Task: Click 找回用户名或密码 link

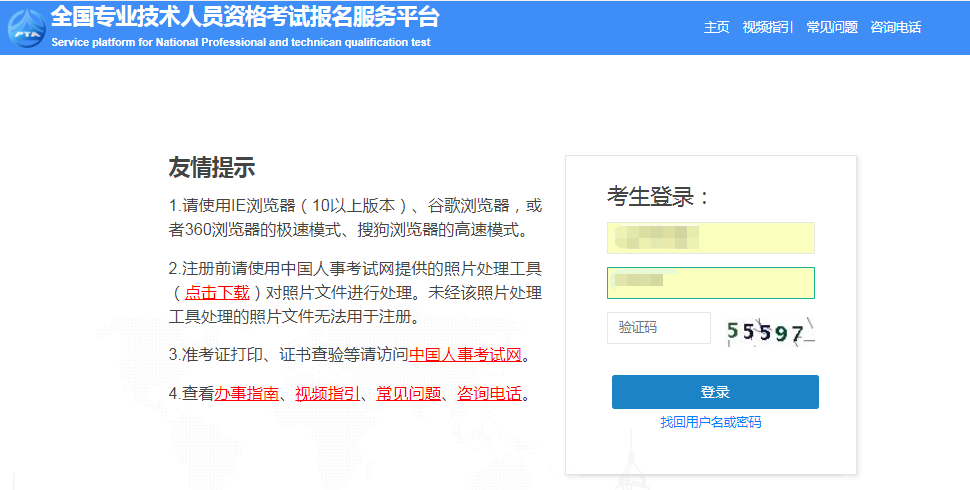Action: tap(711, 422)
